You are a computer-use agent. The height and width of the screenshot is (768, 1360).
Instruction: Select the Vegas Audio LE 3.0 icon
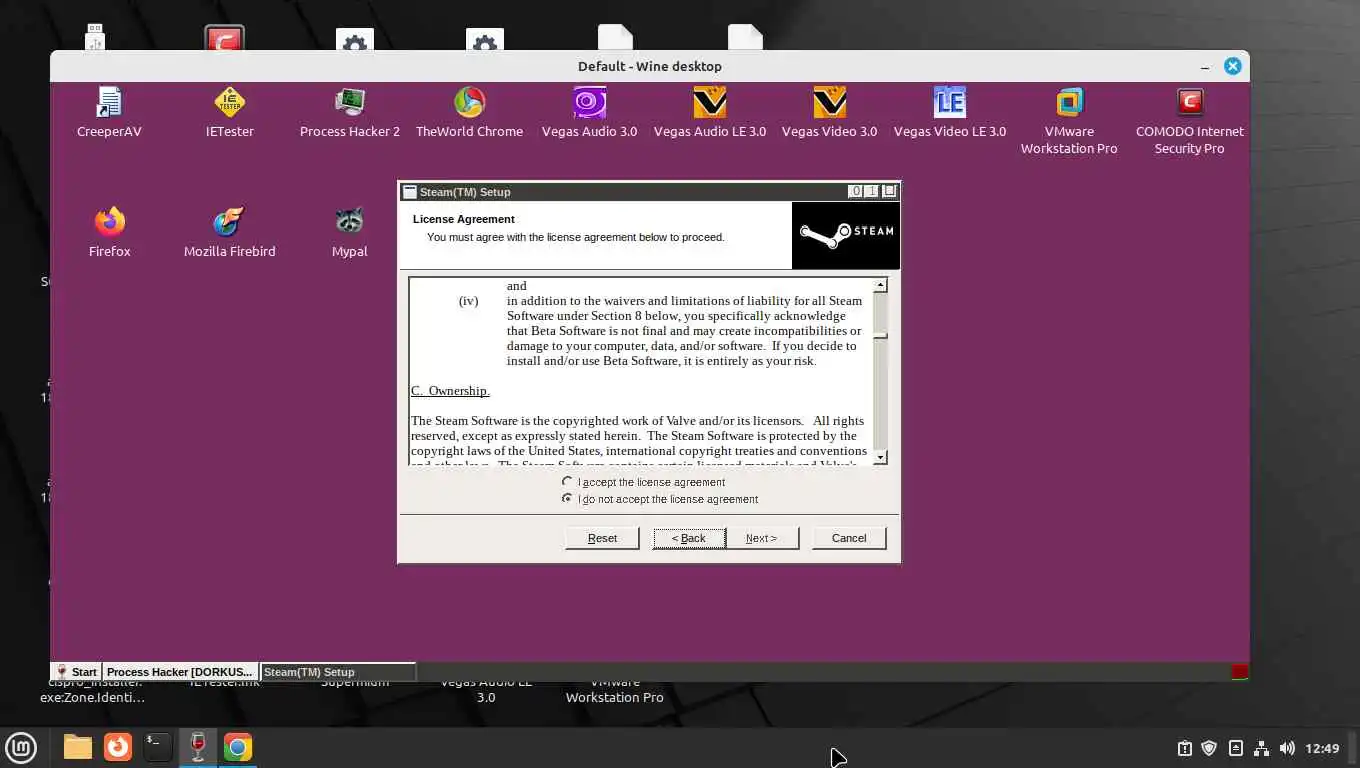709,111
